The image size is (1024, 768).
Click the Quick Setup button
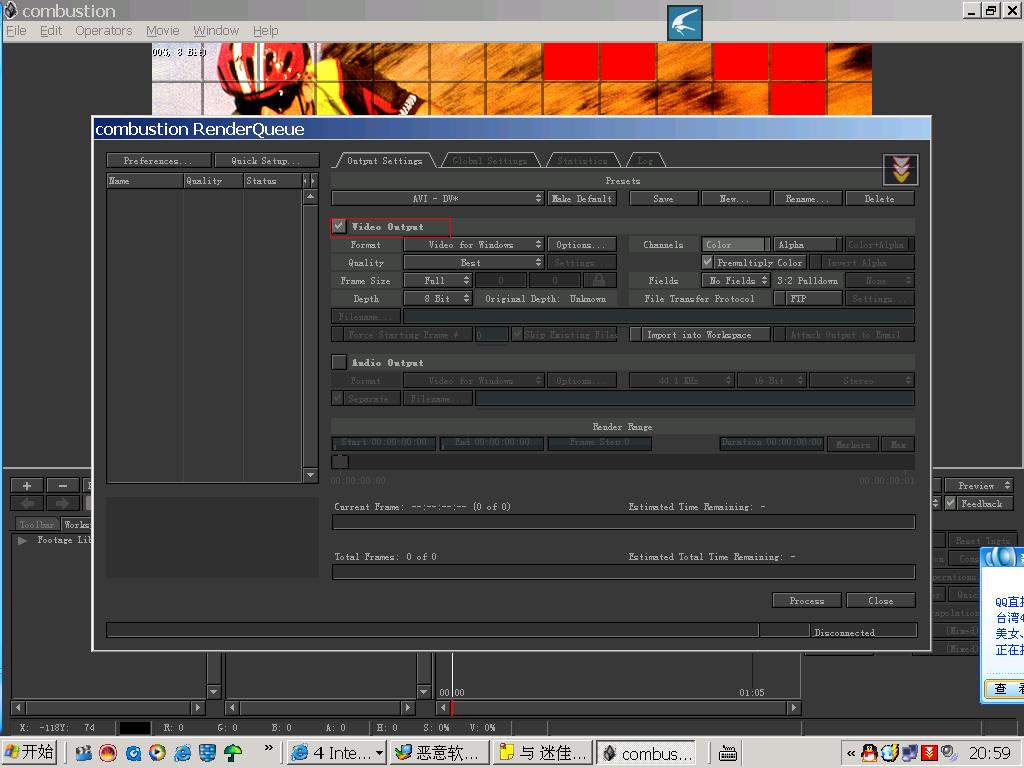pyautogui.click(x=266, y=161)
